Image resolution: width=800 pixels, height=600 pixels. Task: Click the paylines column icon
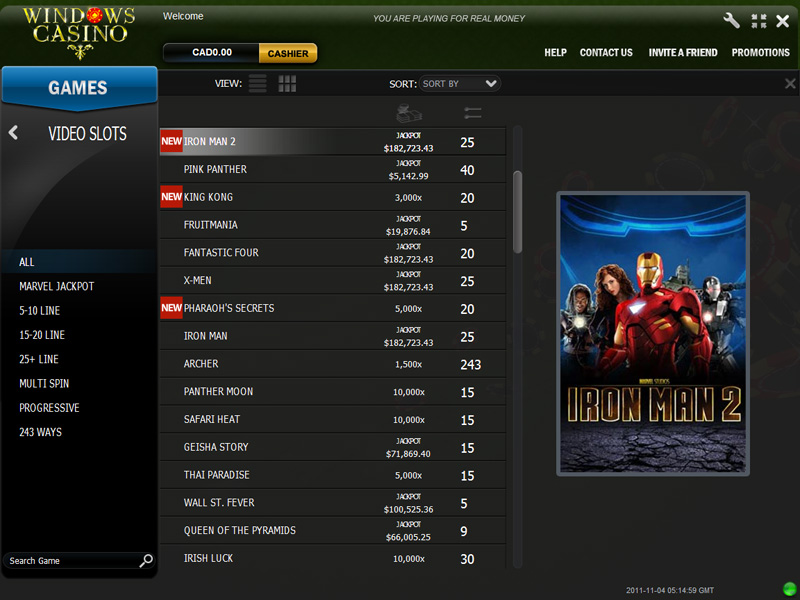[x=472, y=113]
